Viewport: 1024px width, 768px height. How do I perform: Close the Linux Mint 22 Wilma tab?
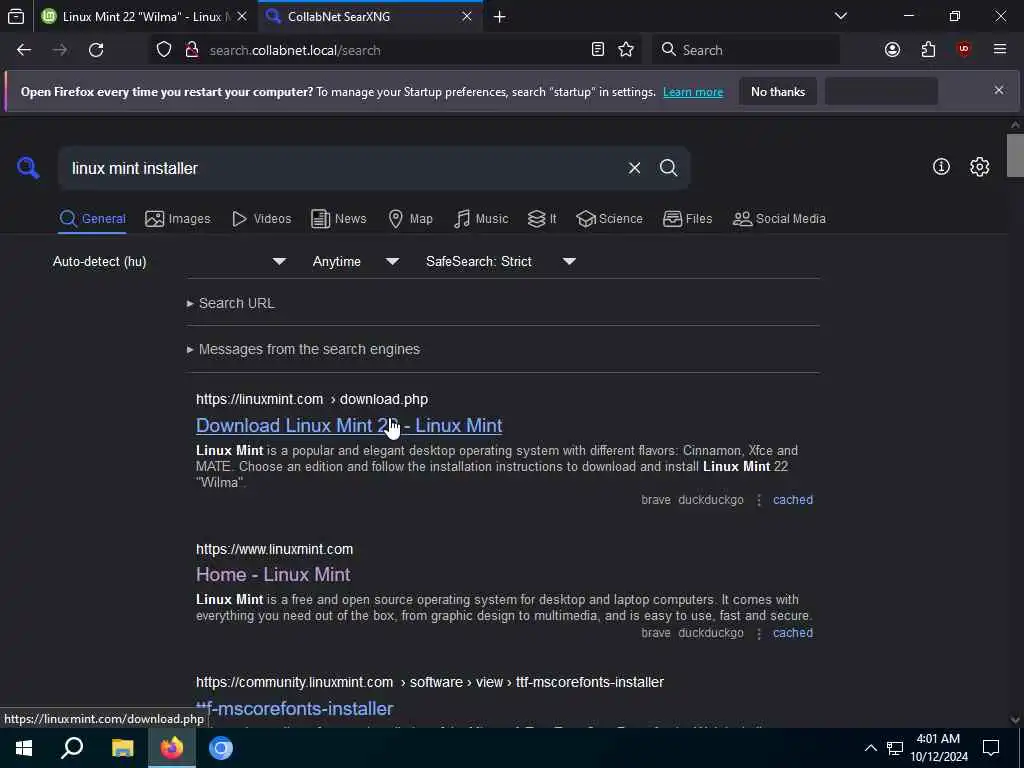point(242,16)
